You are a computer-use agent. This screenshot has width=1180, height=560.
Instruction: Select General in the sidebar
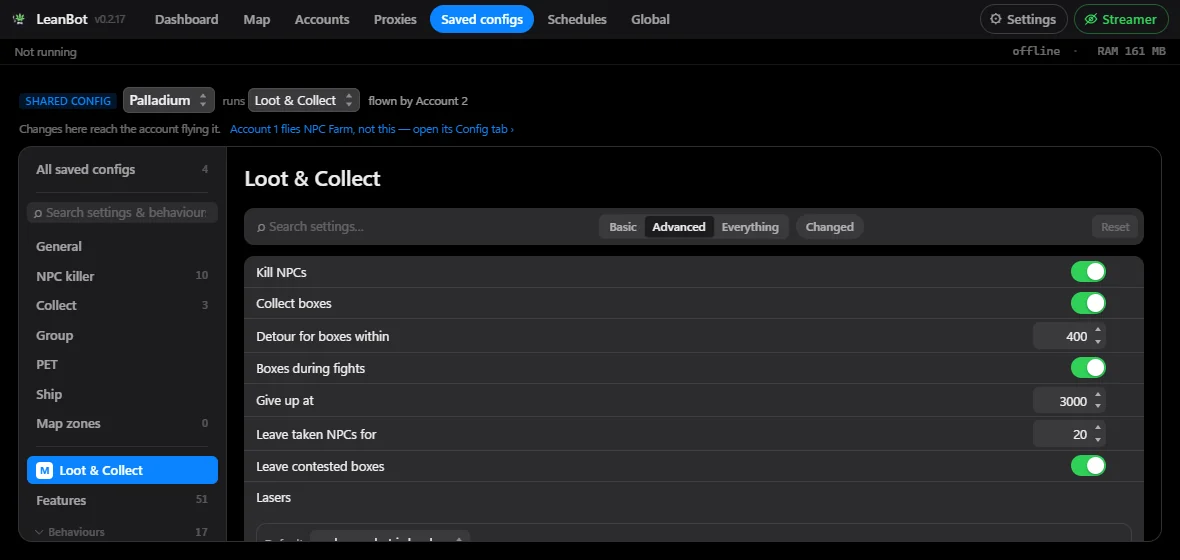point(122,247)
